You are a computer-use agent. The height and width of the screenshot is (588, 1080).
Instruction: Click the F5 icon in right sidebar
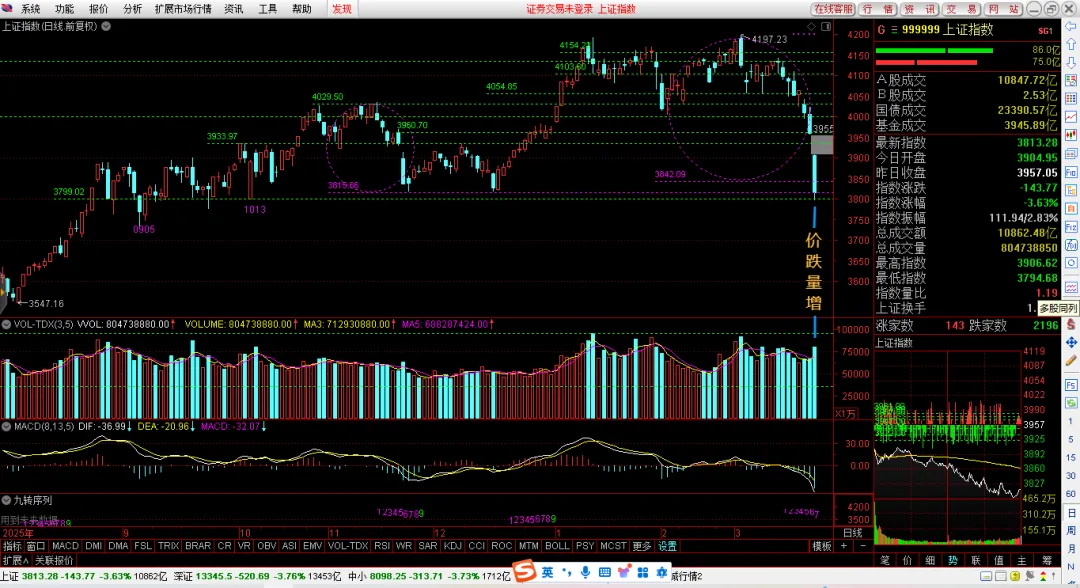click(1071, 385)
